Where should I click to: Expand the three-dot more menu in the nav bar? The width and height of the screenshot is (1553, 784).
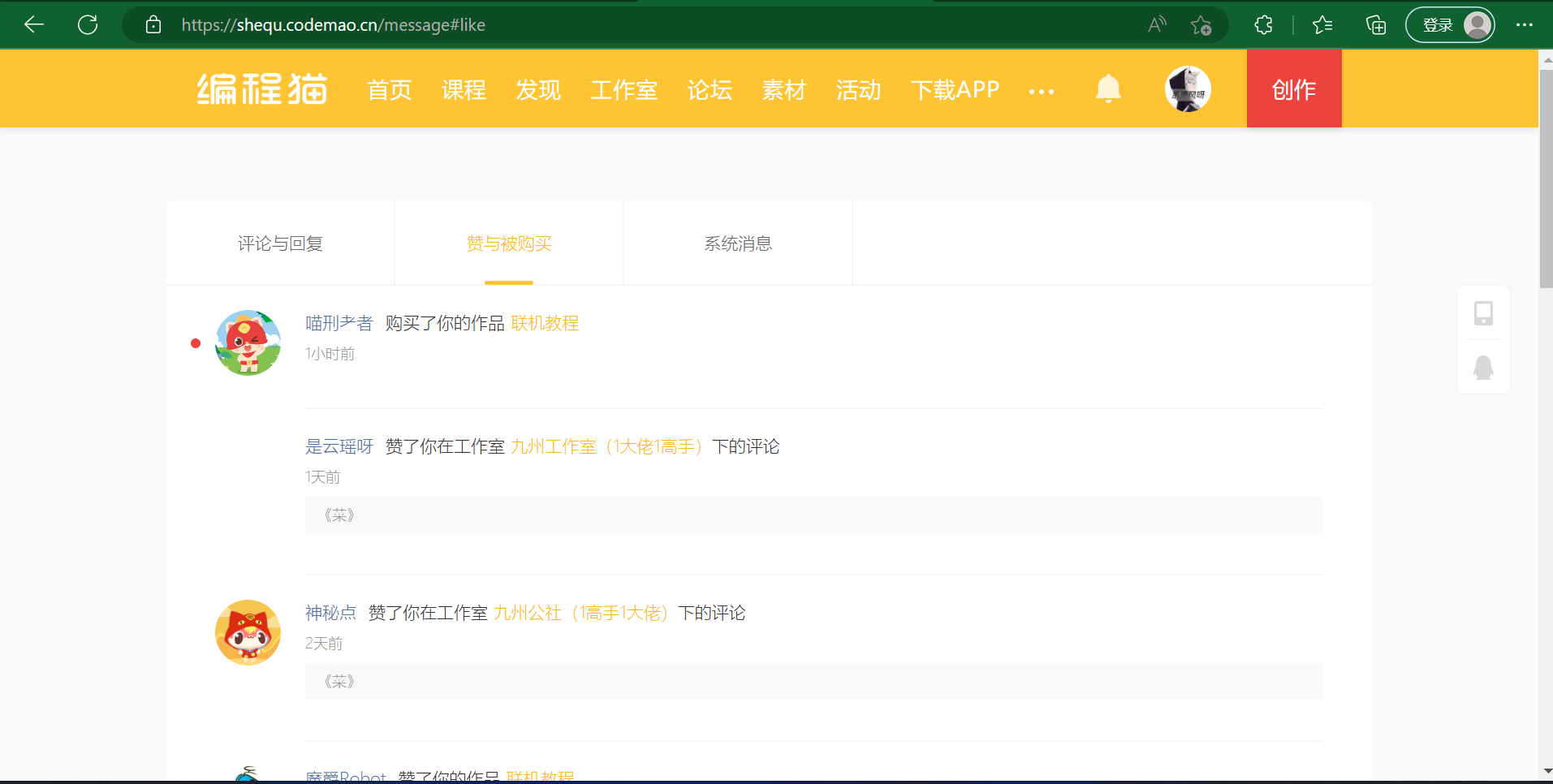click(x=1042, y=92)
